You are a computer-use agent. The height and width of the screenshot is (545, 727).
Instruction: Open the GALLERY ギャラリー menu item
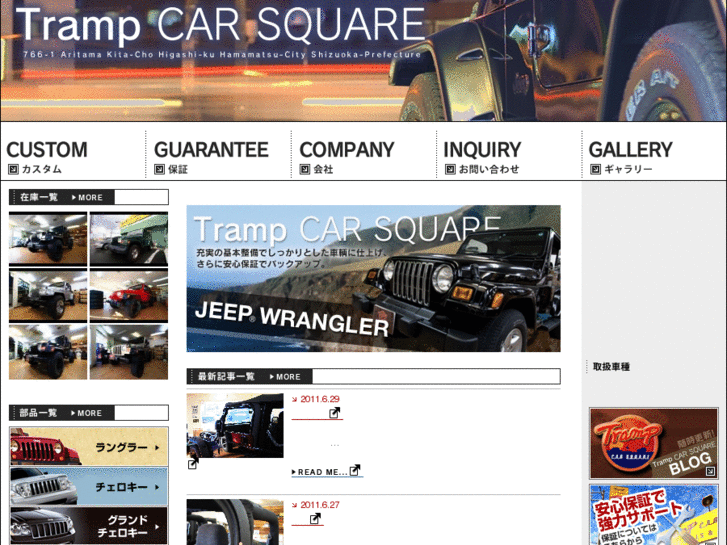(x=631, y=157)
